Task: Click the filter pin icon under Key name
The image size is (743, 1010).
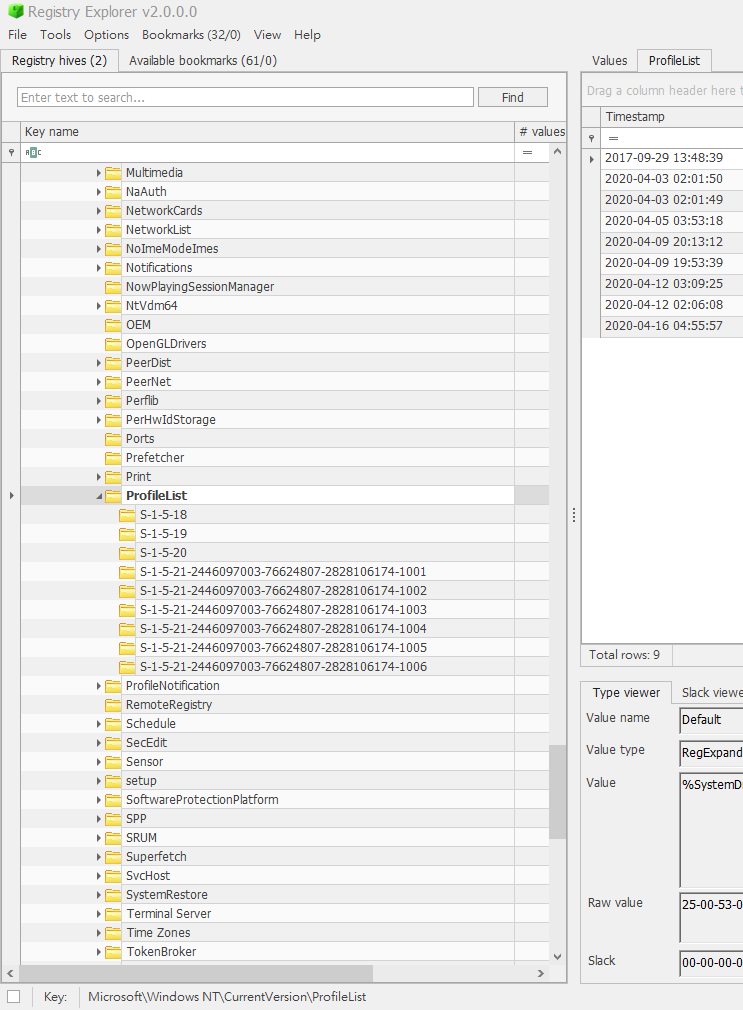Action: [x=11, y=153]
